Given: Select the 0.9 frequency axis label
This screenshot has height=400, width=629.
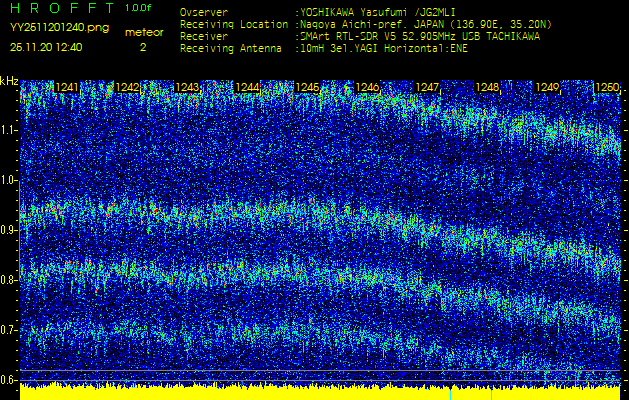Looking at the screenshot, I should click(10, 230).
